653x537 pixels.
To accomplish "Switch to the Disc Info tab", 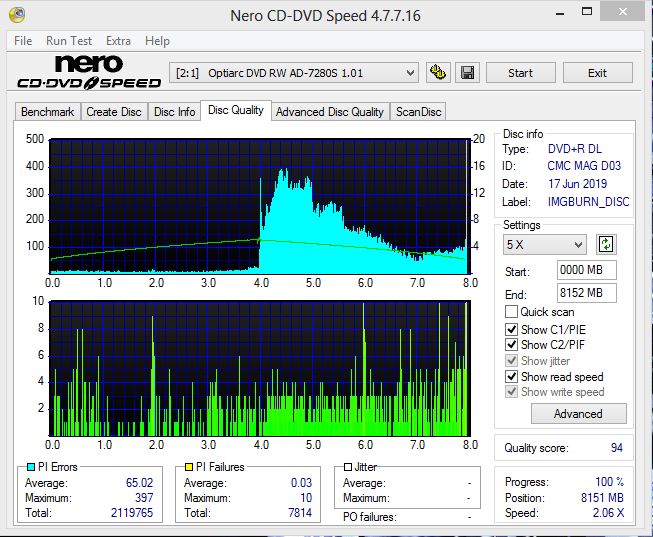I will click(x=174, y=112).
